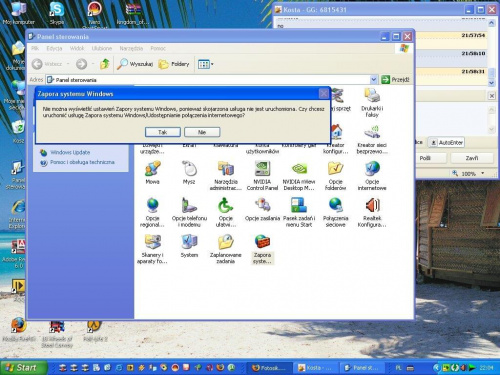Open Opcje internetowe icon

pyautogui.click(x=372, y=175)
